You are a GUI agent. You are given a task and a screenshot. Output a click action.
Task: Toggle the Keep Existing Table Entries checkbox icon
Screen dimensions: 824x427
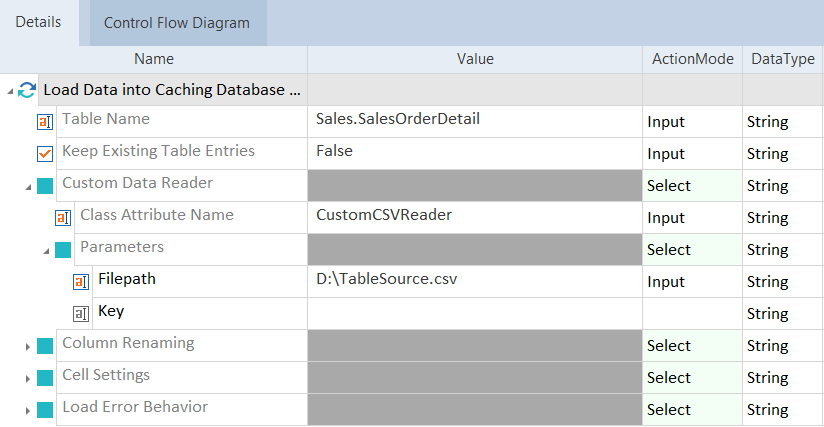coord(45,154)
